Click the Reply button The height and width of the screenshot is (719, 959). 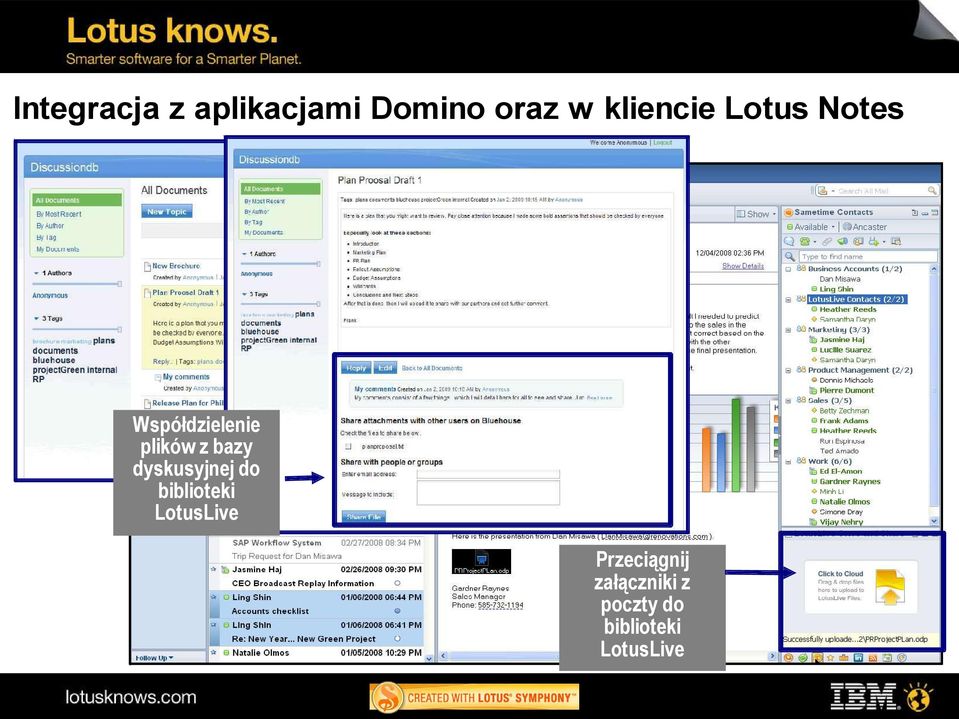click(356, 368)
